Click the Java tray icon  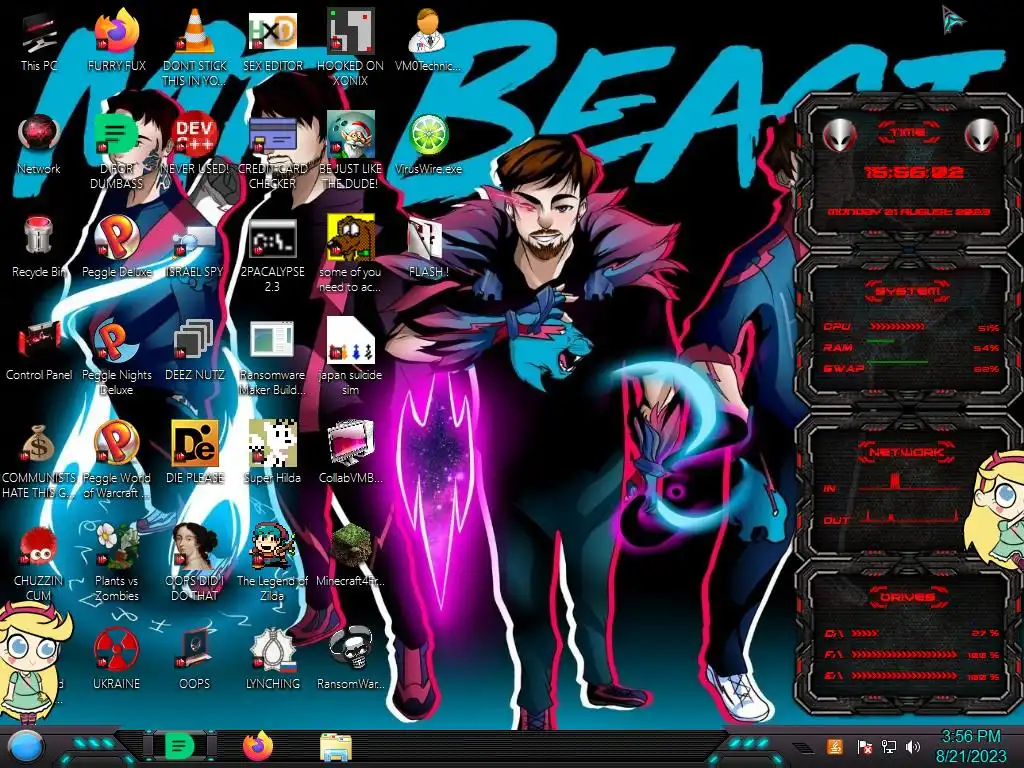[x=835, y=746]
